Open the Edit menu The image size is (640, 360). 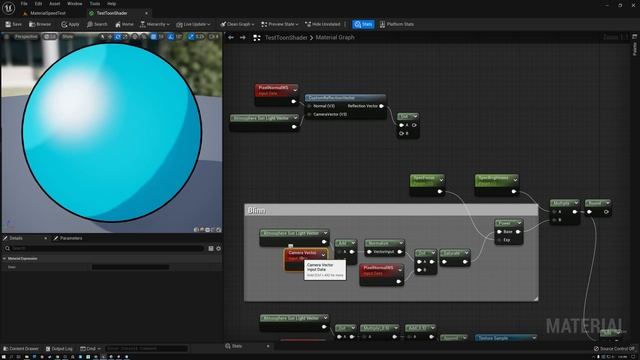click(x=38, y=4)
